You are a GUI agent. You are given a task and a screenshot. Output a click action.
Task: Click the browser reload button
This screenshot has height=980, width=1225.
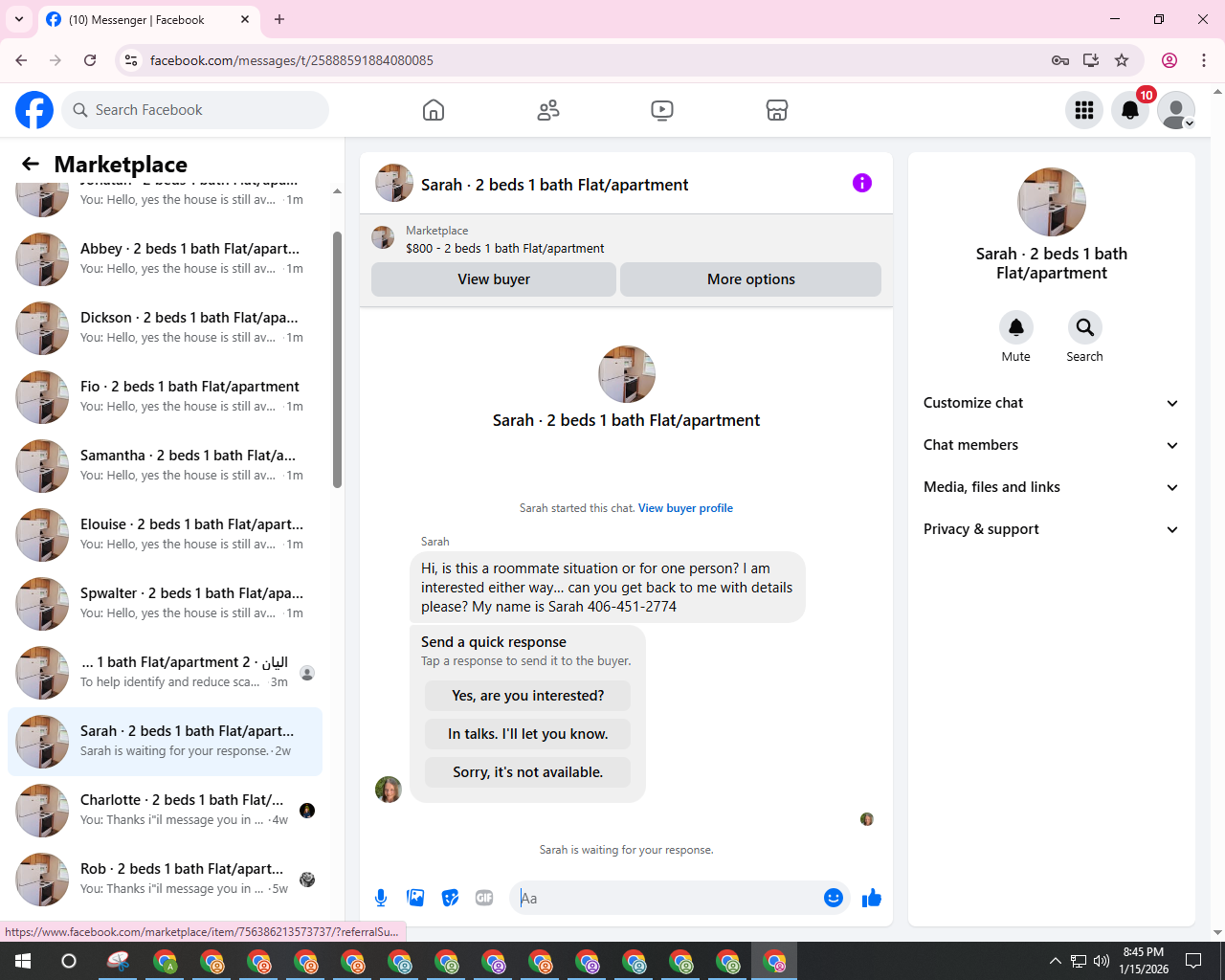[x=90, y=60]
